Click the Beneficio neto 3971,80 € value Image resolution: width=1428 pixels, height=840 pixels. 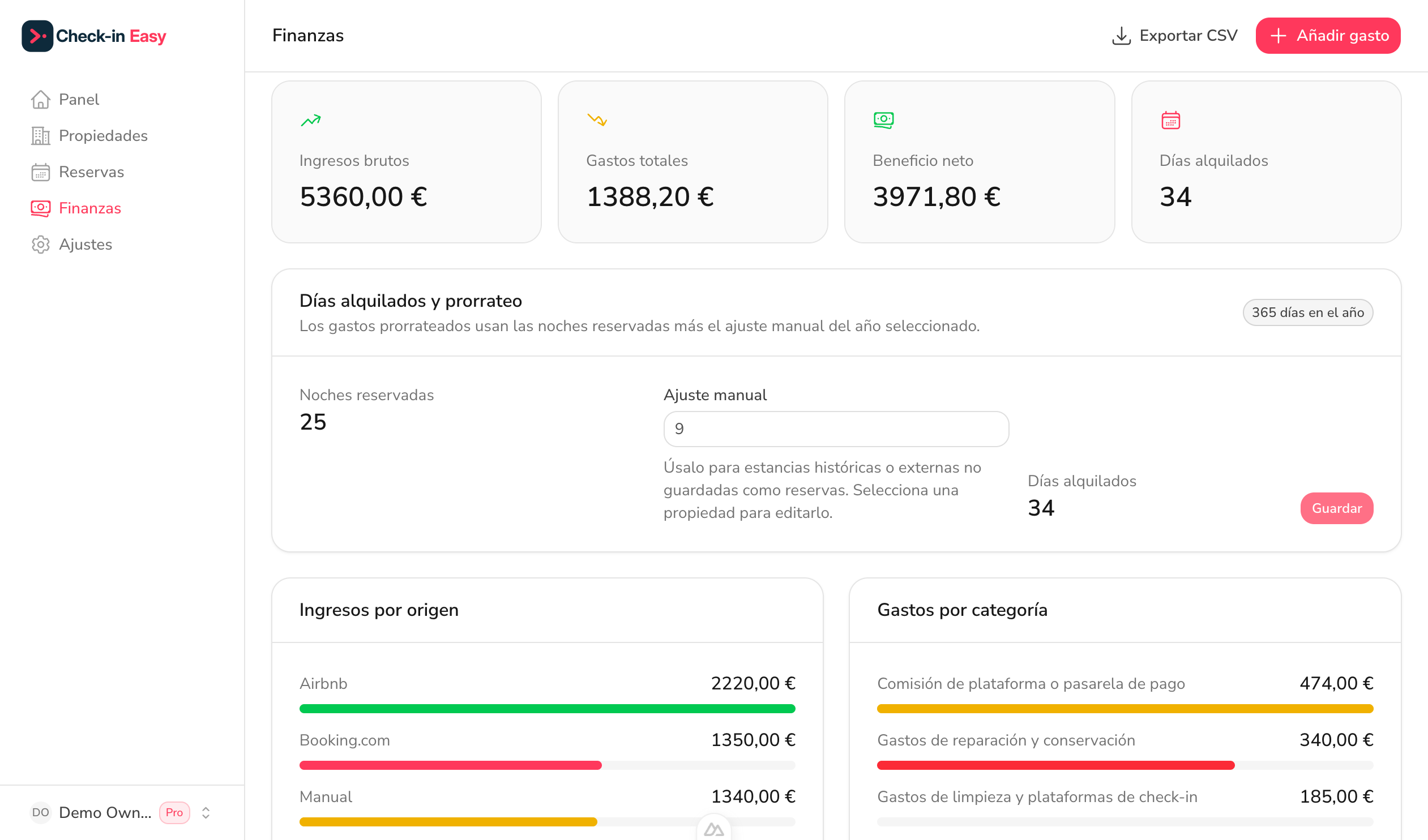937,196
